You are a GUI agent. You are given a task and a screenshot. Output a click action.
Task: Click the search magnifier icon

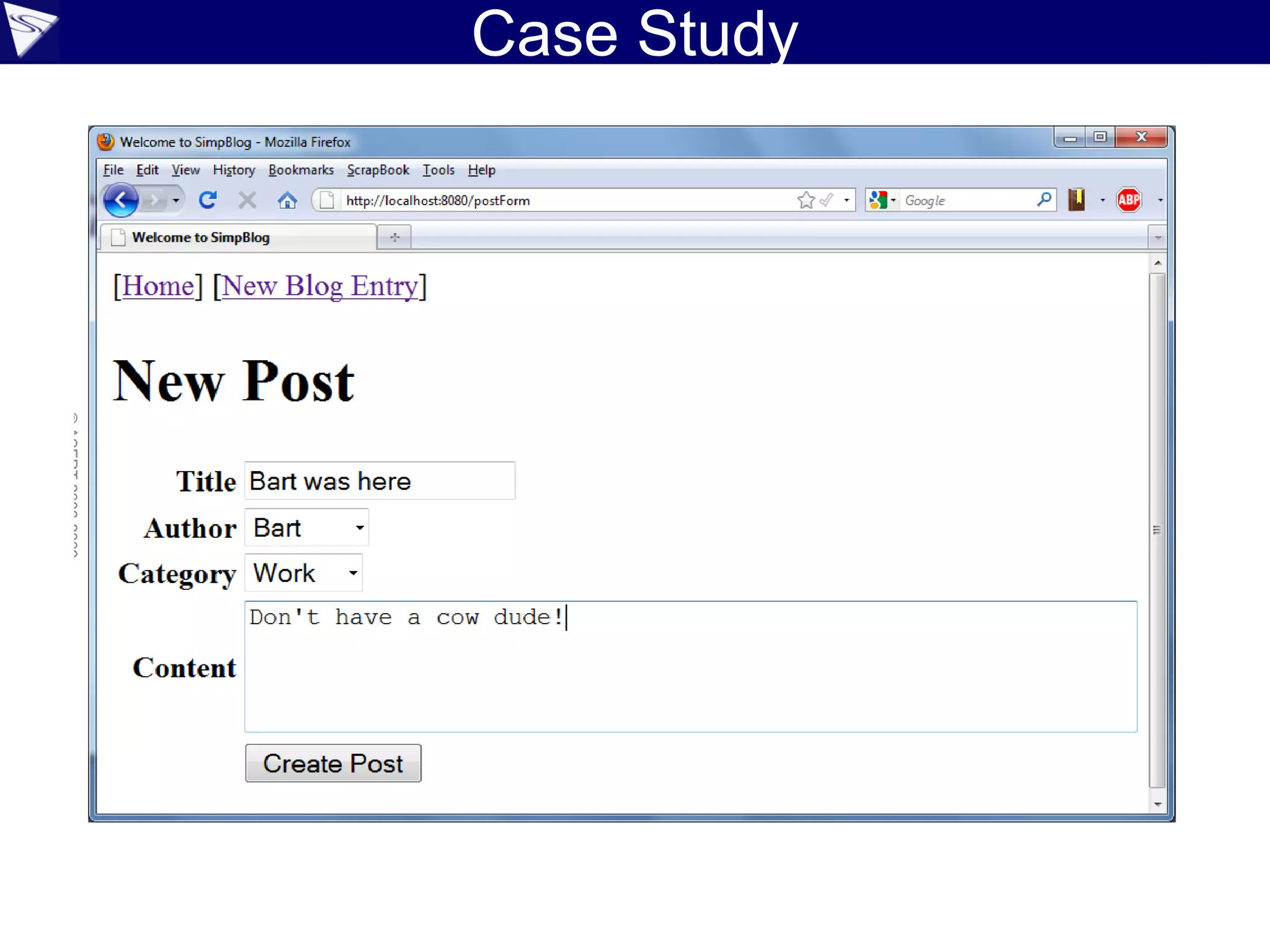pos(1043,200)
